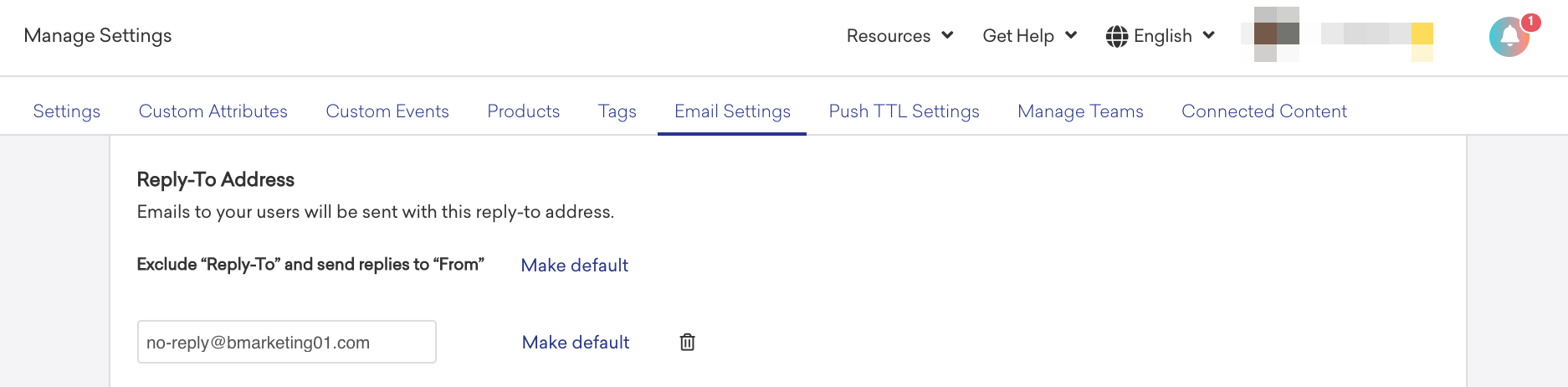Open the Tags tab
The image size is (1568, 387).
pos(617,111)
